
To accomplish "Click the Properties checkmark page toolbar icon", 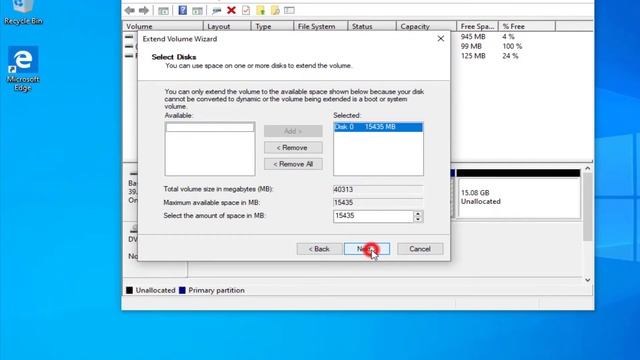I will pyautogui.click(x=246, y=10).
